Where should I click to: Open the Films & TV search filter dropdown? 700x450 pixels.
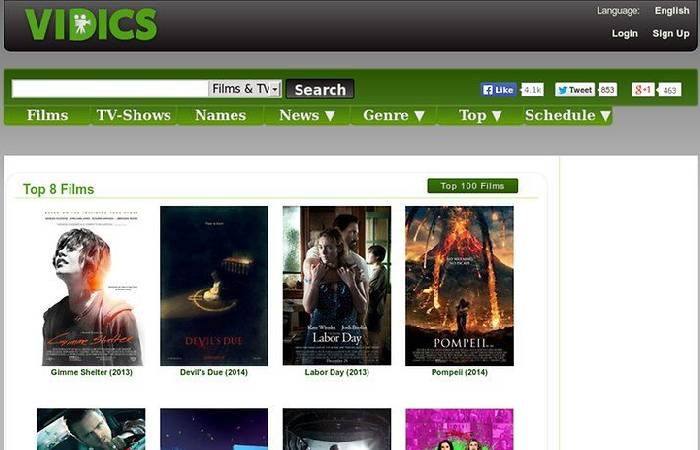point(245,89)
